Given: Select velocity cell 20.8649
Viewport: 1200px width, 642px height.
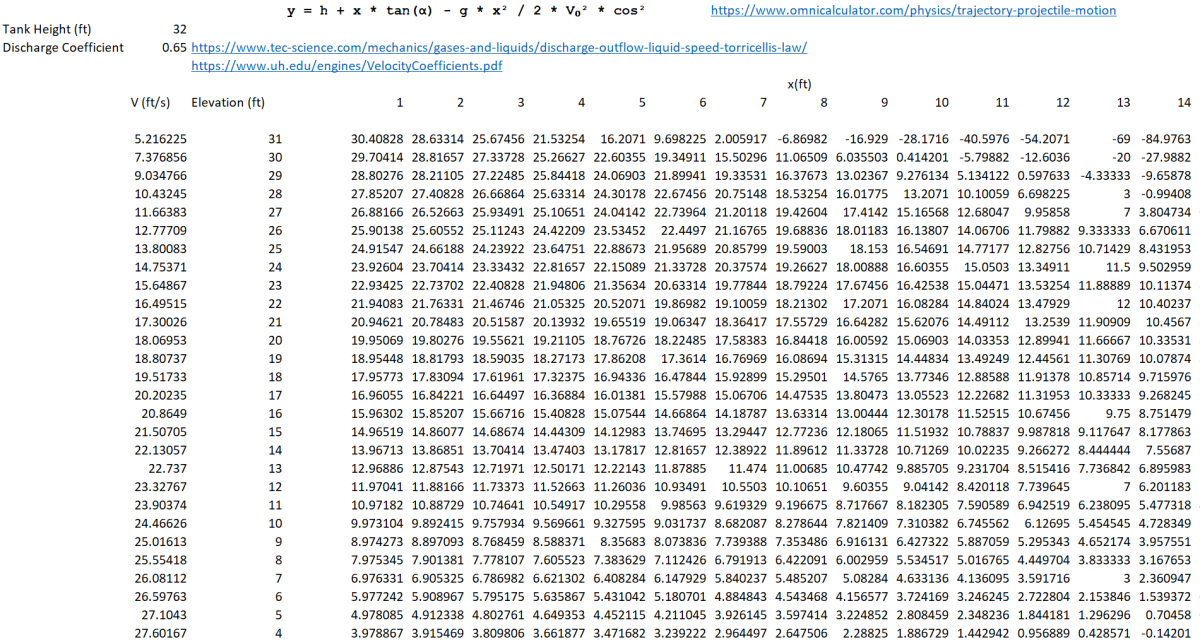Looking at the screenshot, I should click(x=163, y=412).
